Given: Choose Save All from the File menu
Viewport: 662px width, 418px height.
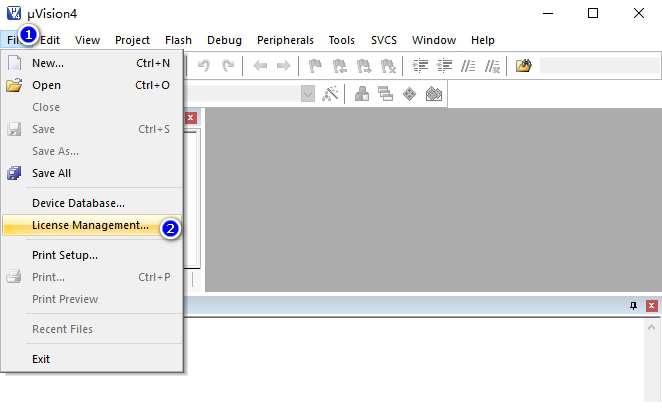Looking at the screenshot, I should 92,173.
